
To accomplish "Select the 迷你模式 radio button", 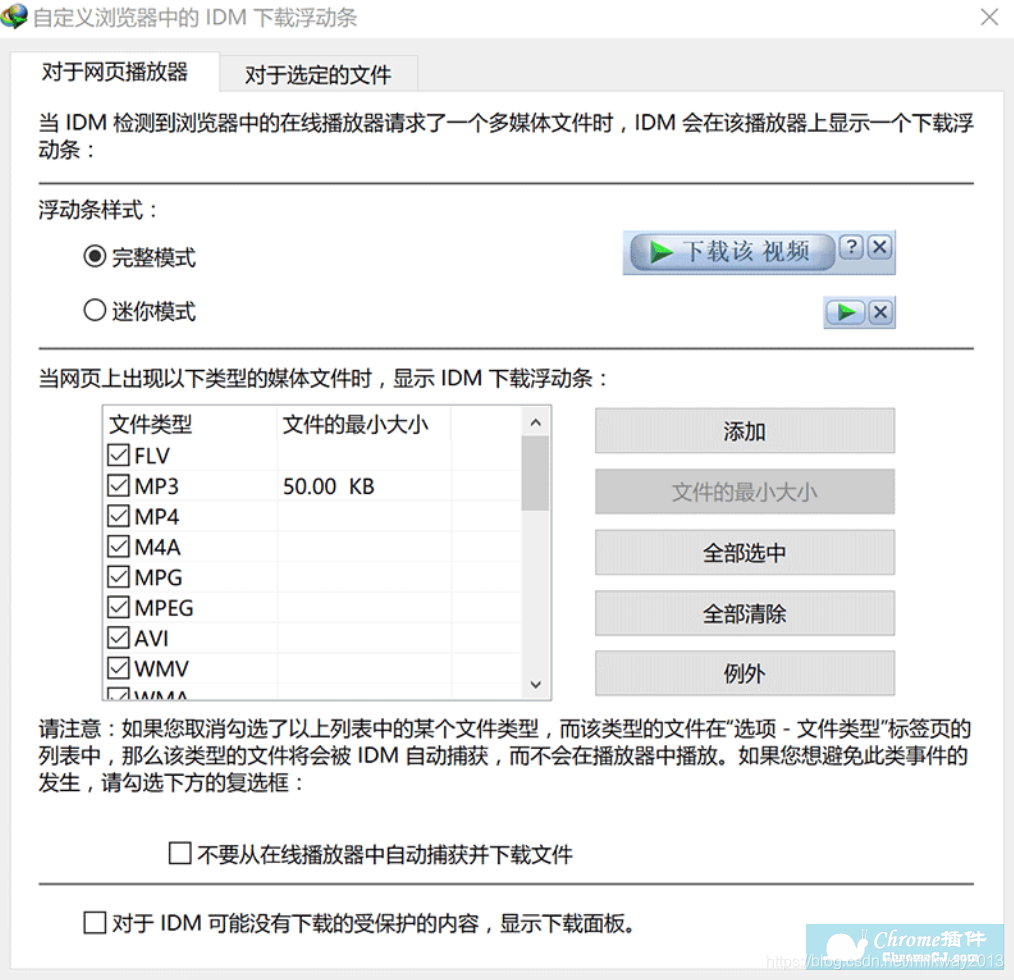I will (x=94, y=310).
